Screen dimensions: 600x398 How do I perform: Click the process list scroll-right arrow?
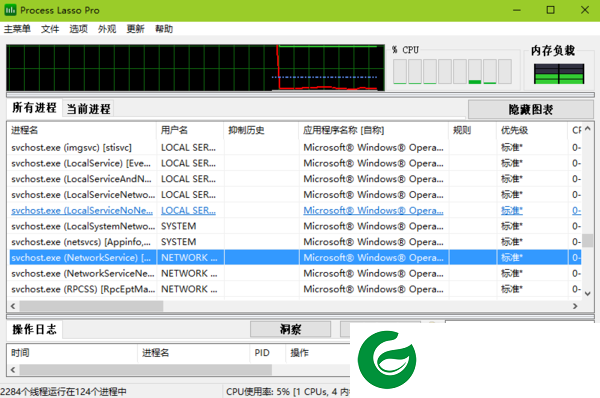click(575, 306)
